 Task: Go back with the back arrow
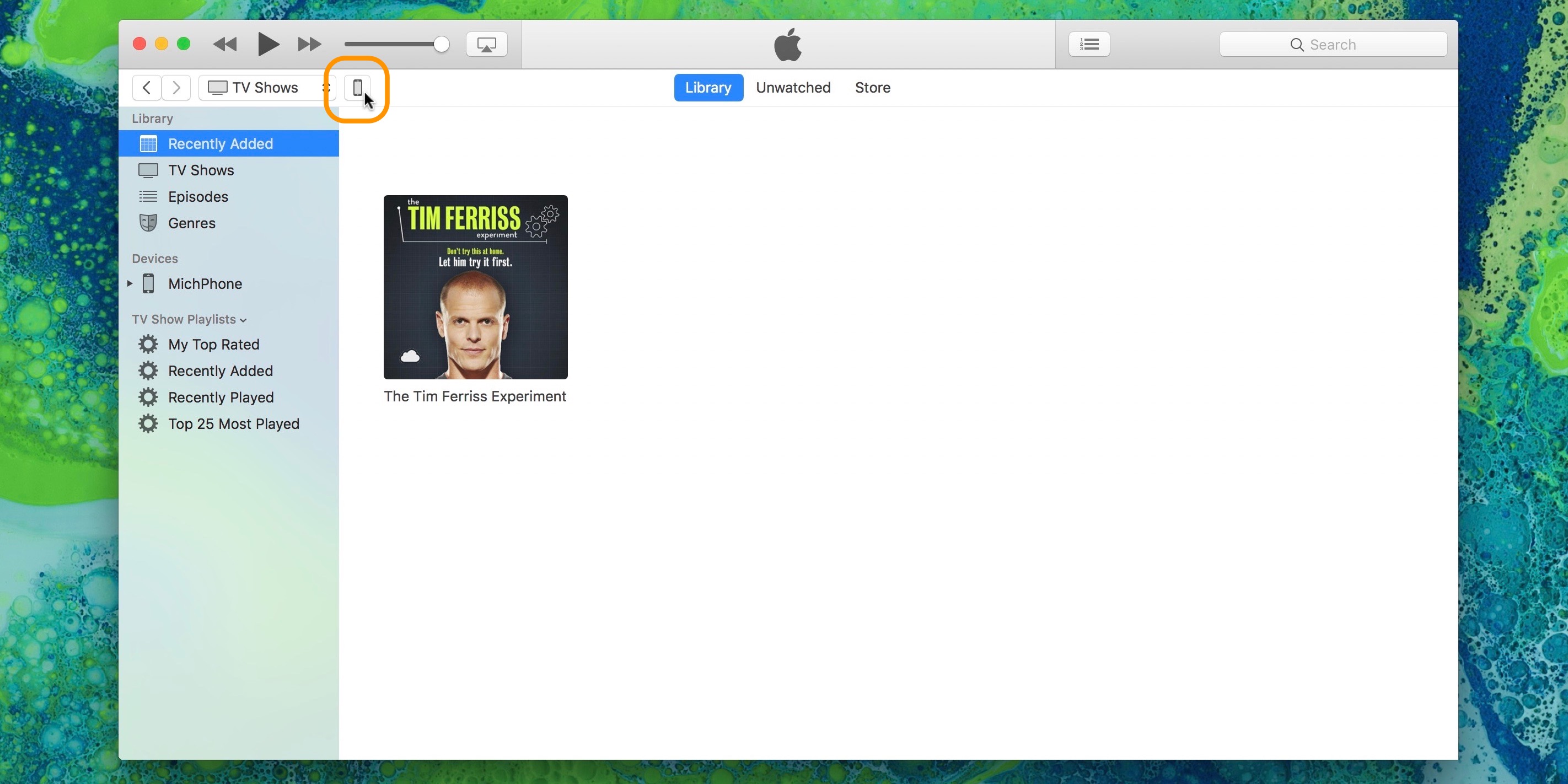147,88
